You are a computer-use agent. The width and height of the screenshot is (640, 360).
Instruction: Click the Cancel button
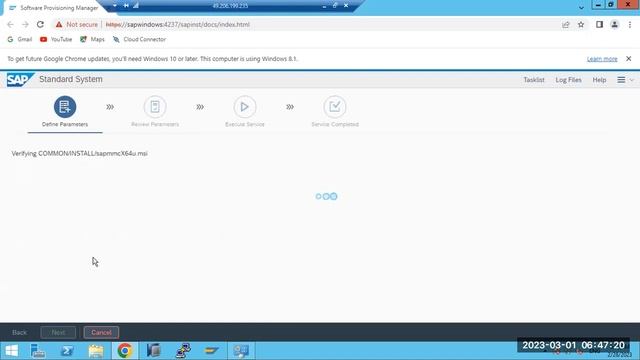pos(101,332)
